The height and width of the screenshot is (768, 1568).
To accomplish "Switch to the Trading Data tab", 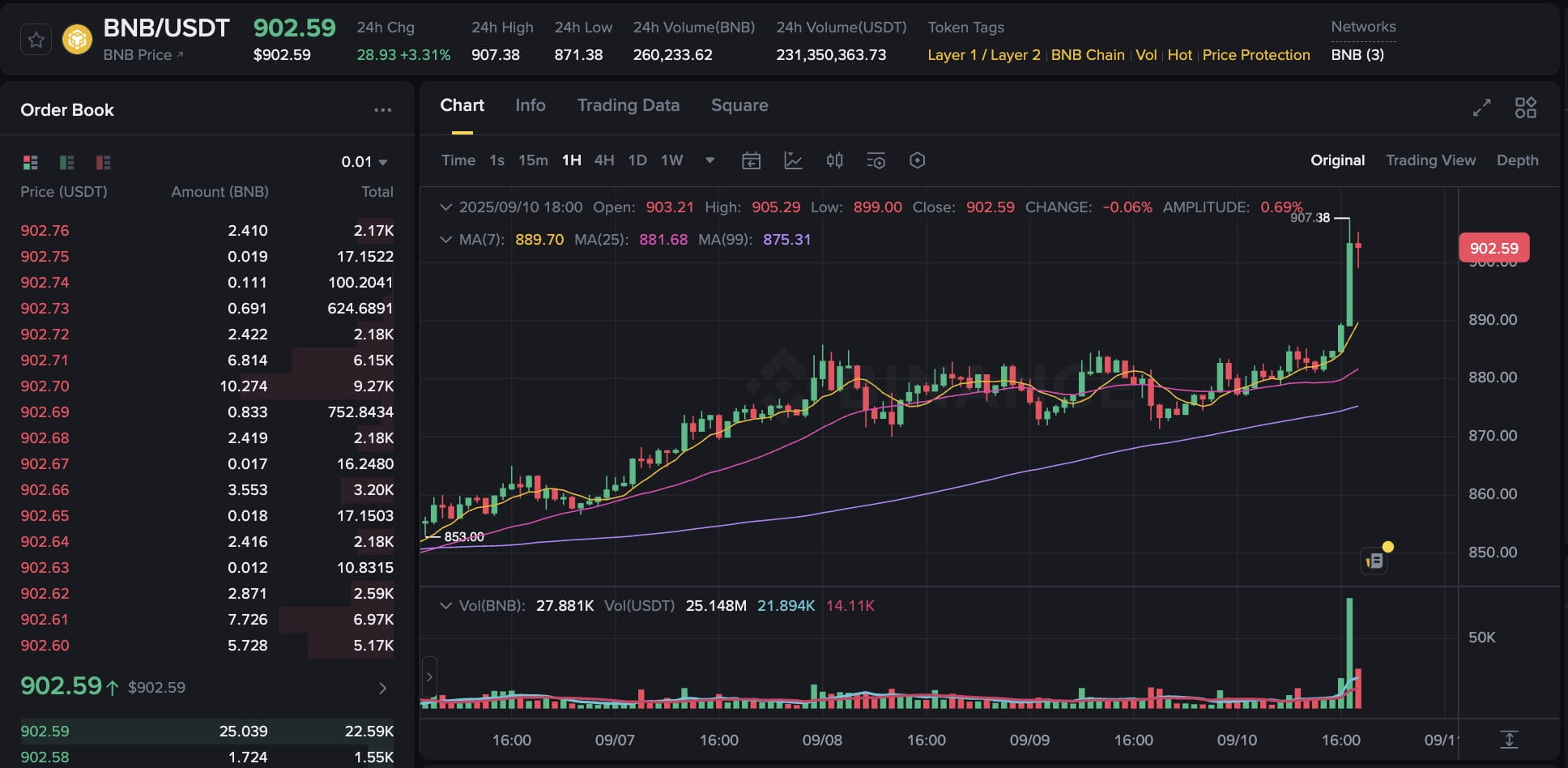I will (628, 105).
